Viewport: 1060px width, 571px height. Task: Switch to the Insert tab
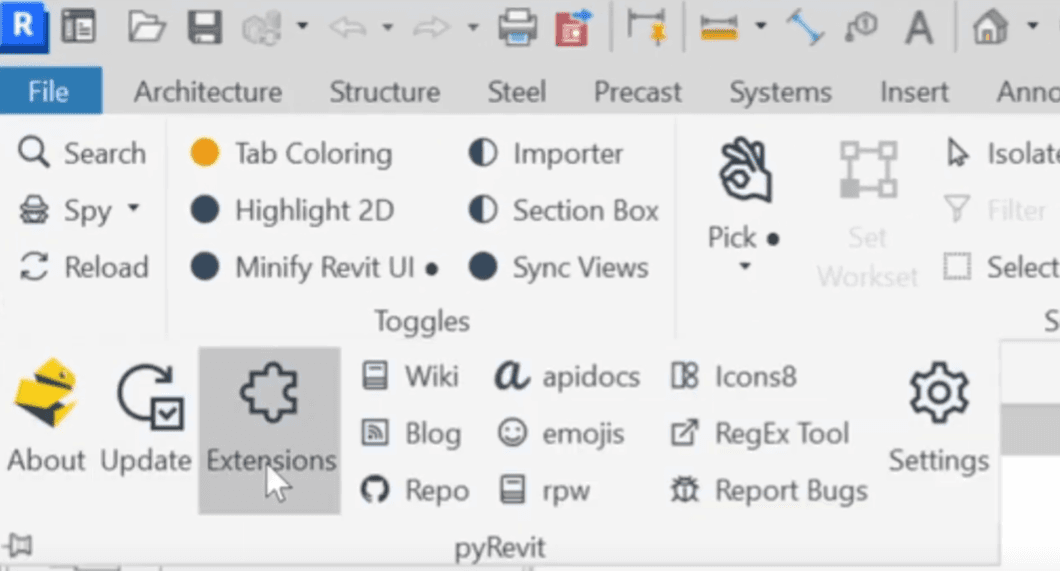(914, 92)
